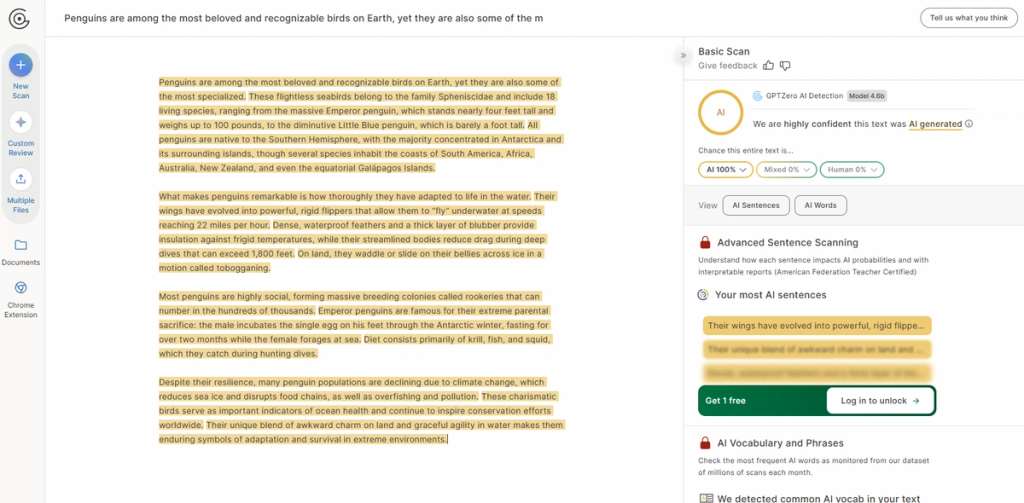1024x503 pixels.
Task: Open Documents folder icon
Action: click(20, 245)
